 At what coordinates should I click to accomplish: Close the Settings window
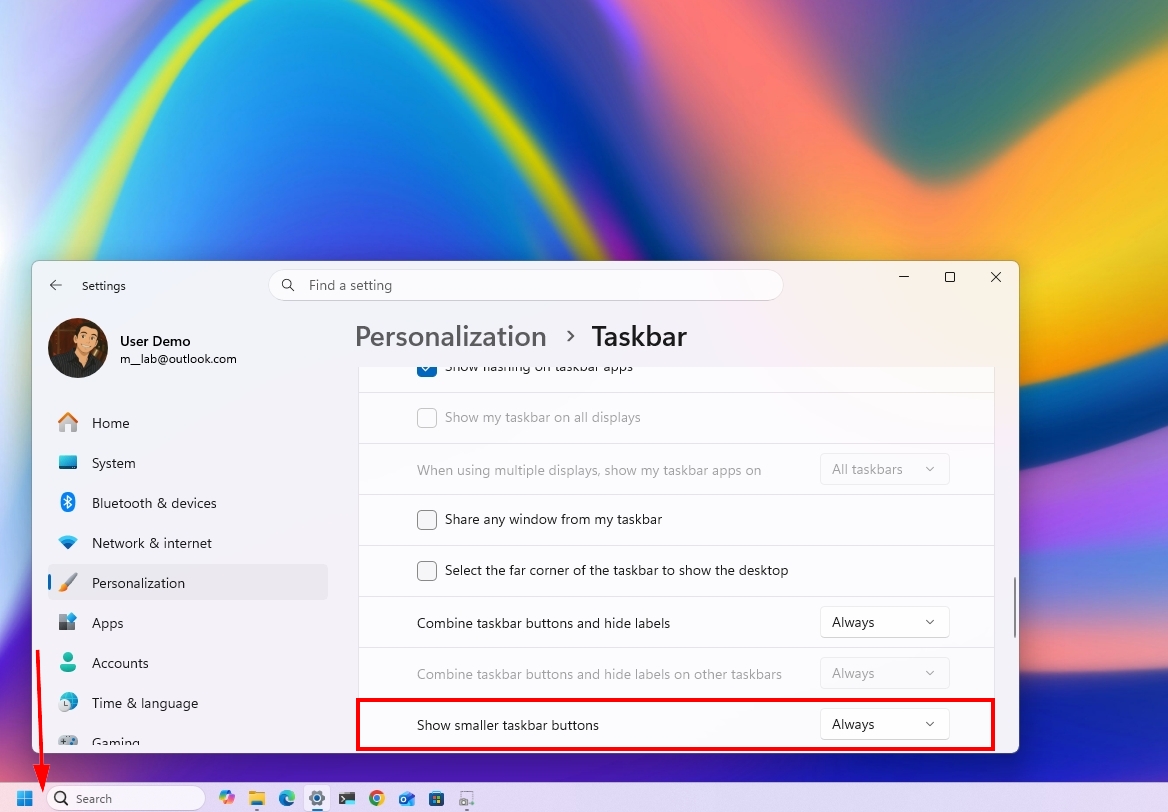(x=996, y=277)
